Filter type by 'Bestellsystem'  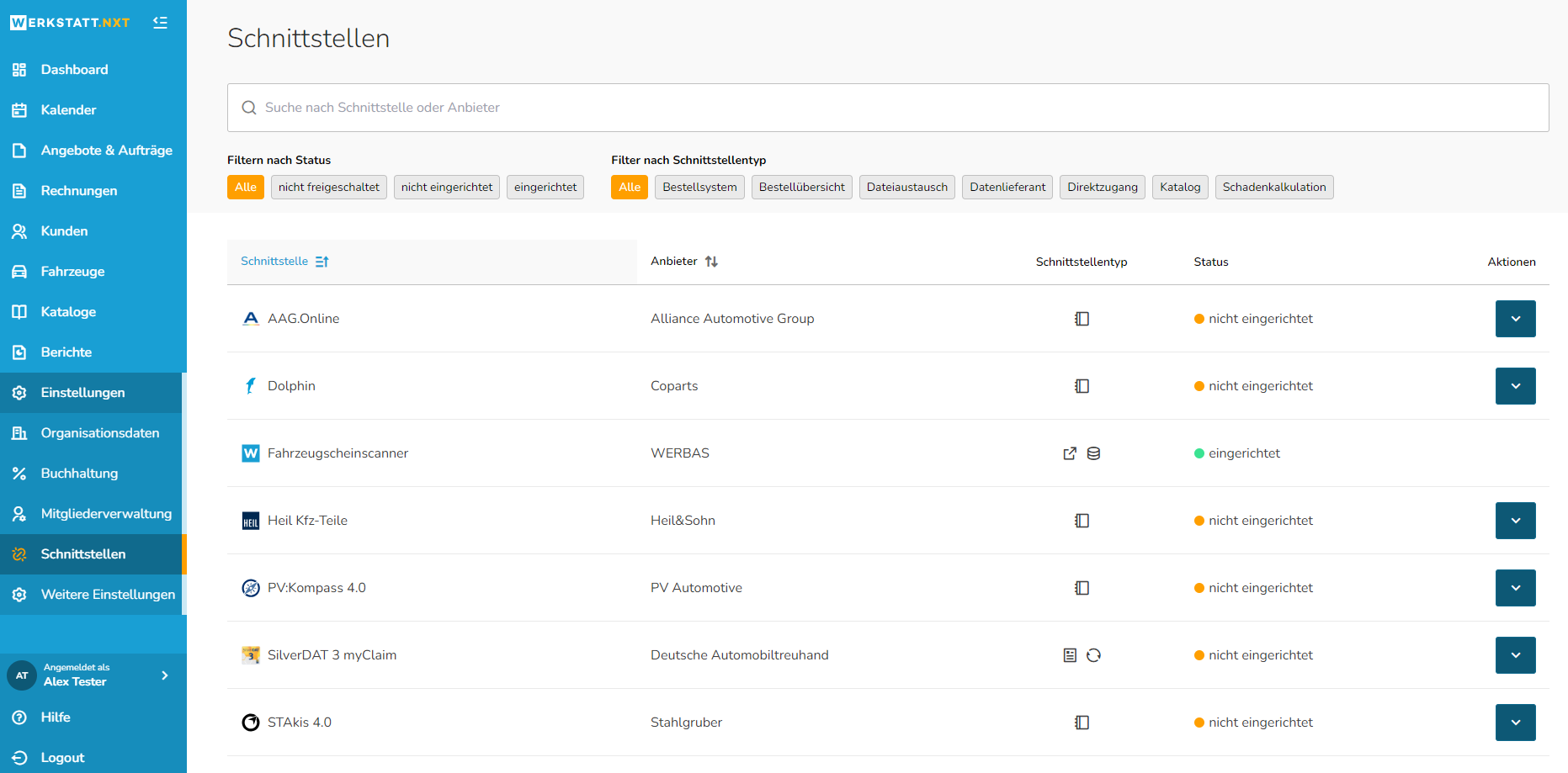(x=699, y=188)
